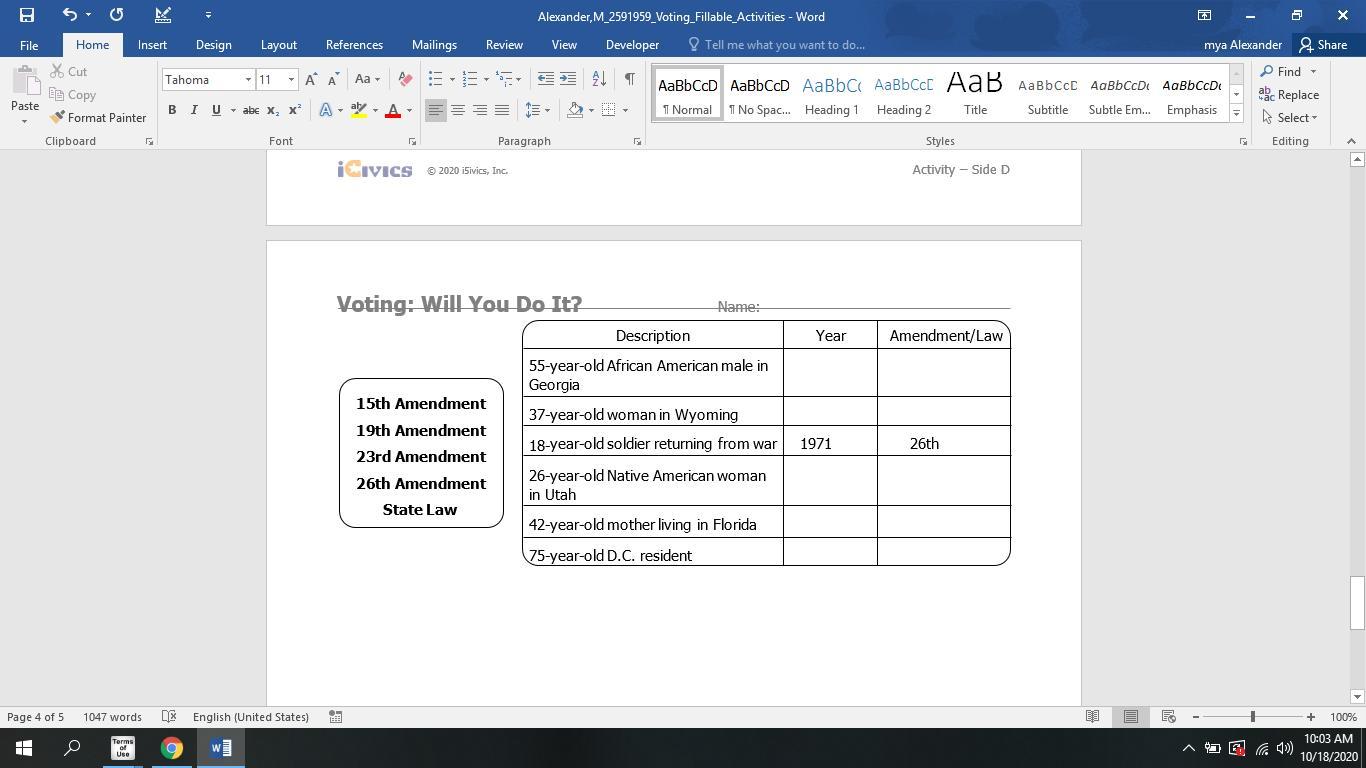Align text to the left
Screen dimensions: 1366x768
click(x=435, y=110)
